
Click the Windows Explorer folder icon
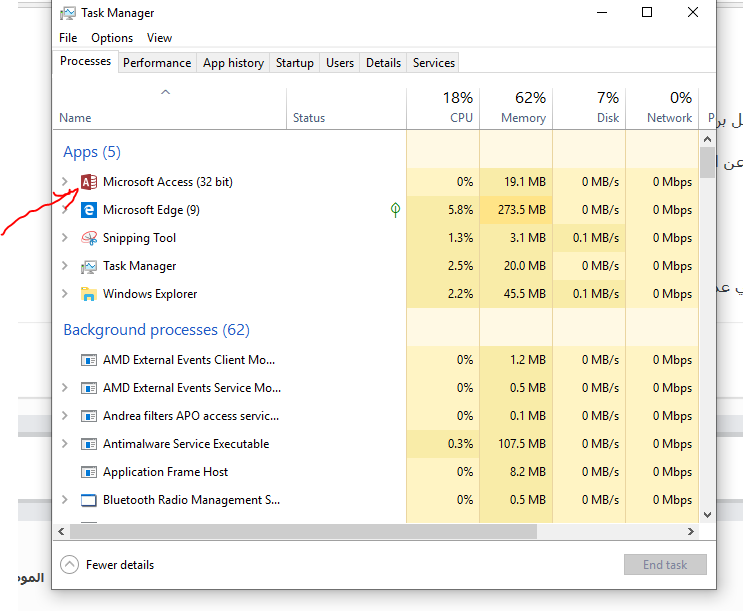pyautogui.click(x=88, y=294)
